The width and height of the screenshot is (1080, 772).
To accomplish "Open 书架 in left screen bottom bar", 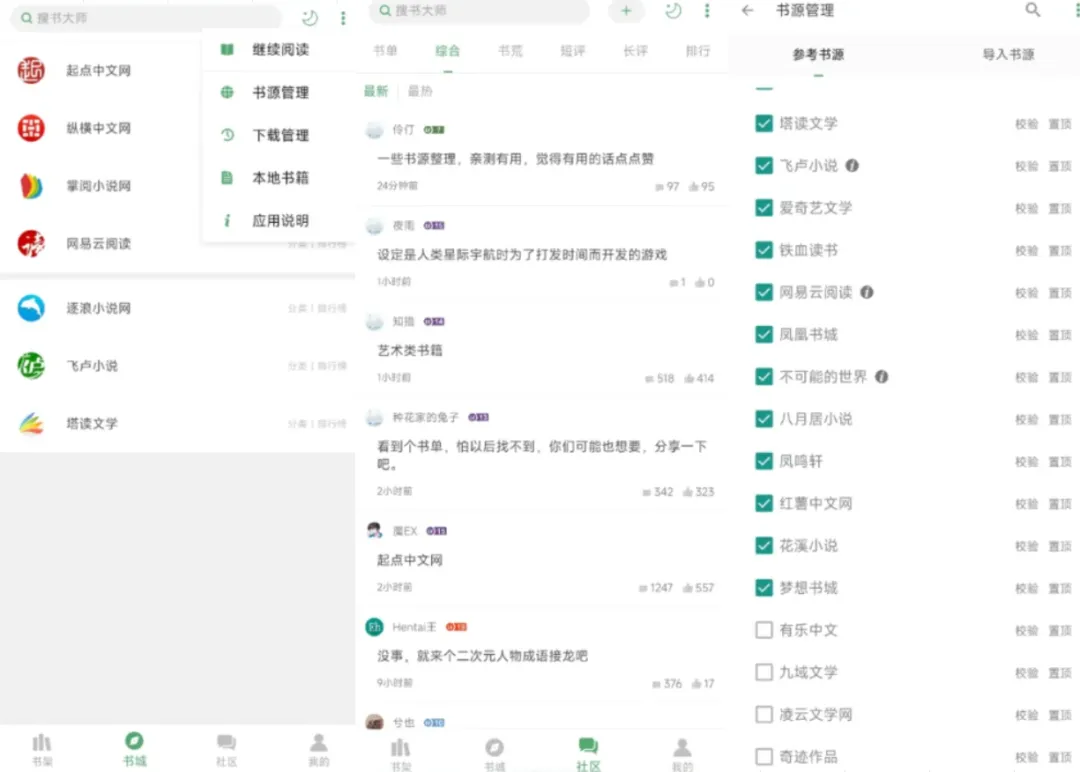I will 42,749.
